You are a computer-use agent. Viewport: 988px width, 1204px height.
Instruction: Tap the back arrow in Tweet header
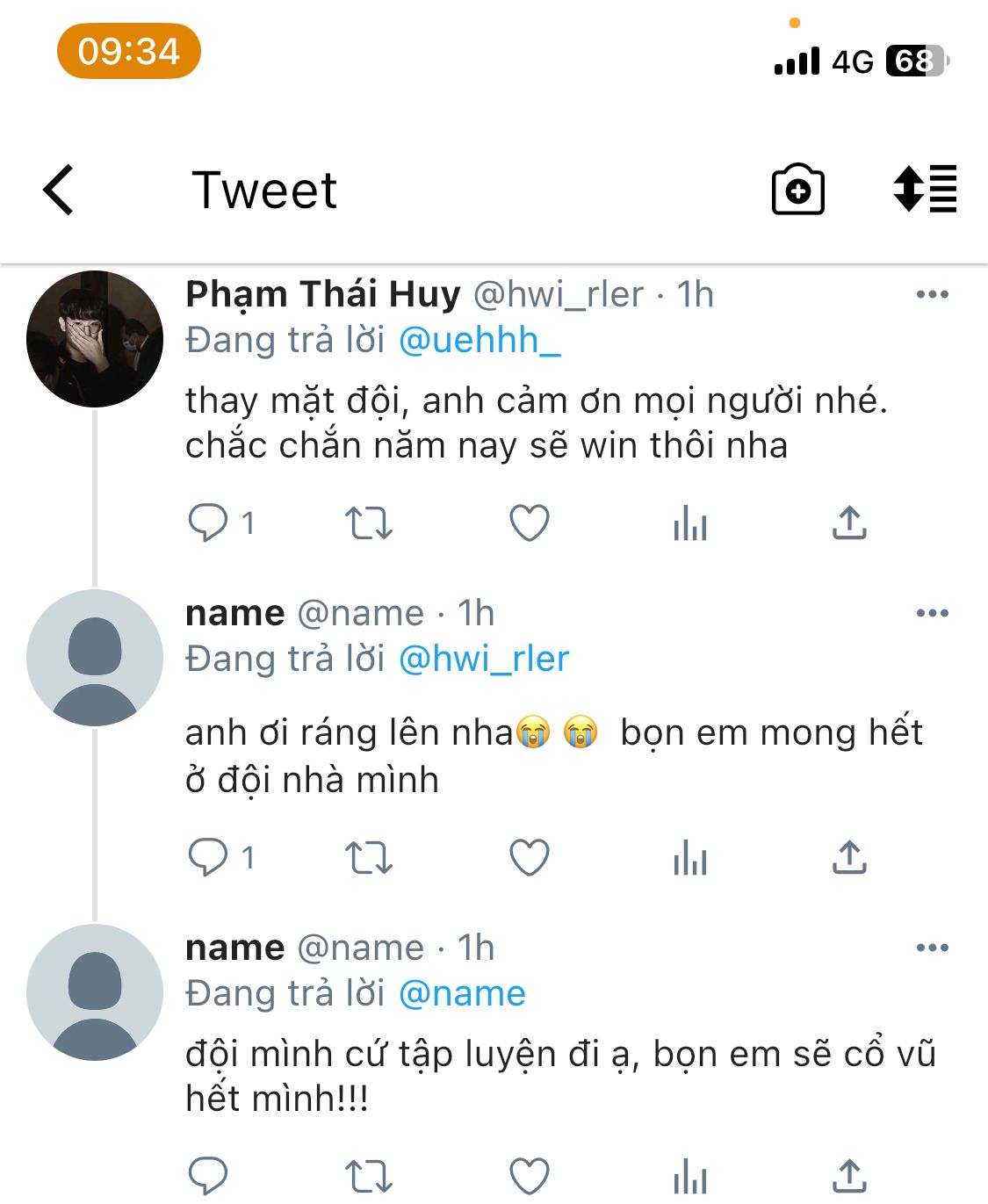click(x=59, y=190)
